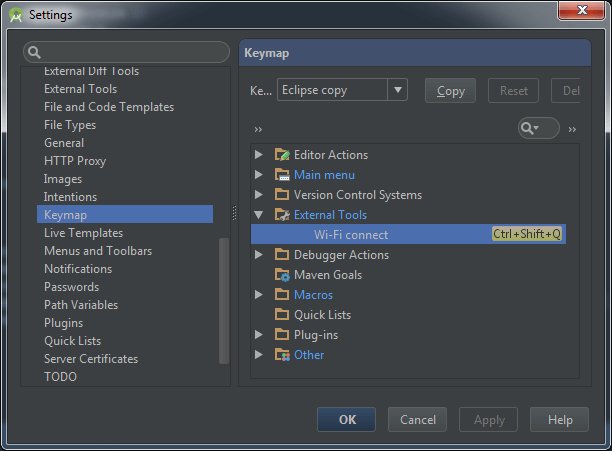Screen dimensions: 612x451
Task: Open Path Variables settings
Action: coord(81,305)
